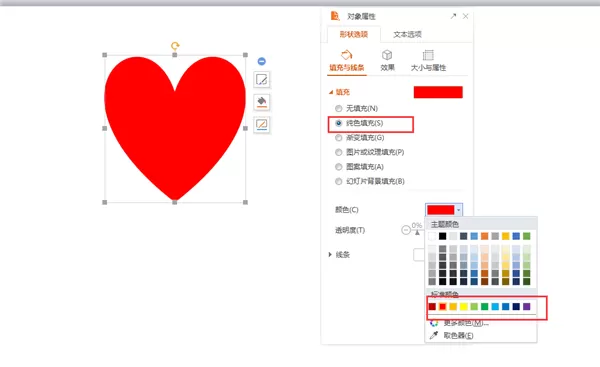Pick the lightest peach tint under the orange column
Viewport: 600px width, 367px height.
point(485,249)
